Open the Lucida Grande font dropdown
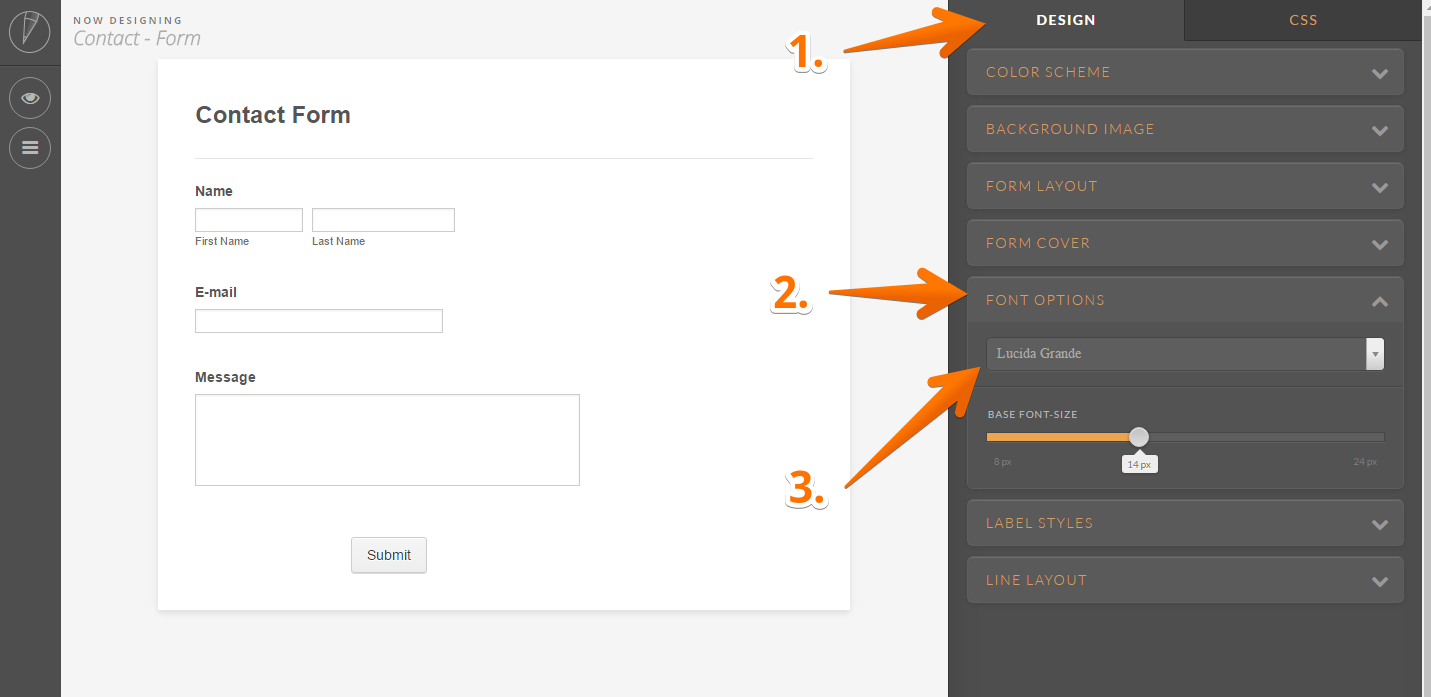 point(1185,354)
